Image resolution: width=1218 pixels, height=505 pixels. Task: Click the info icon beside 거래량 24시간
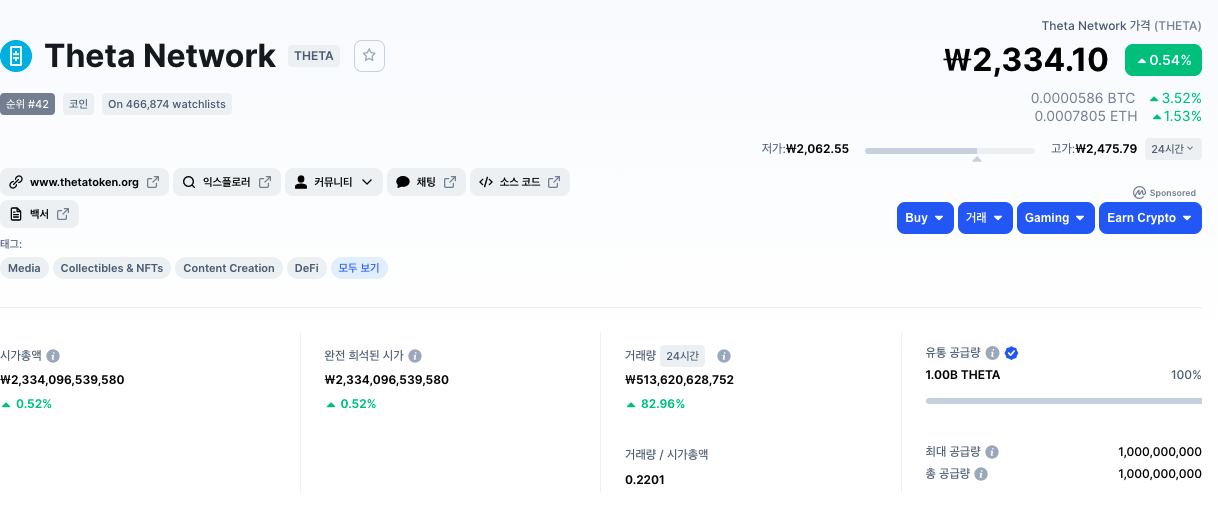[724, 356]
